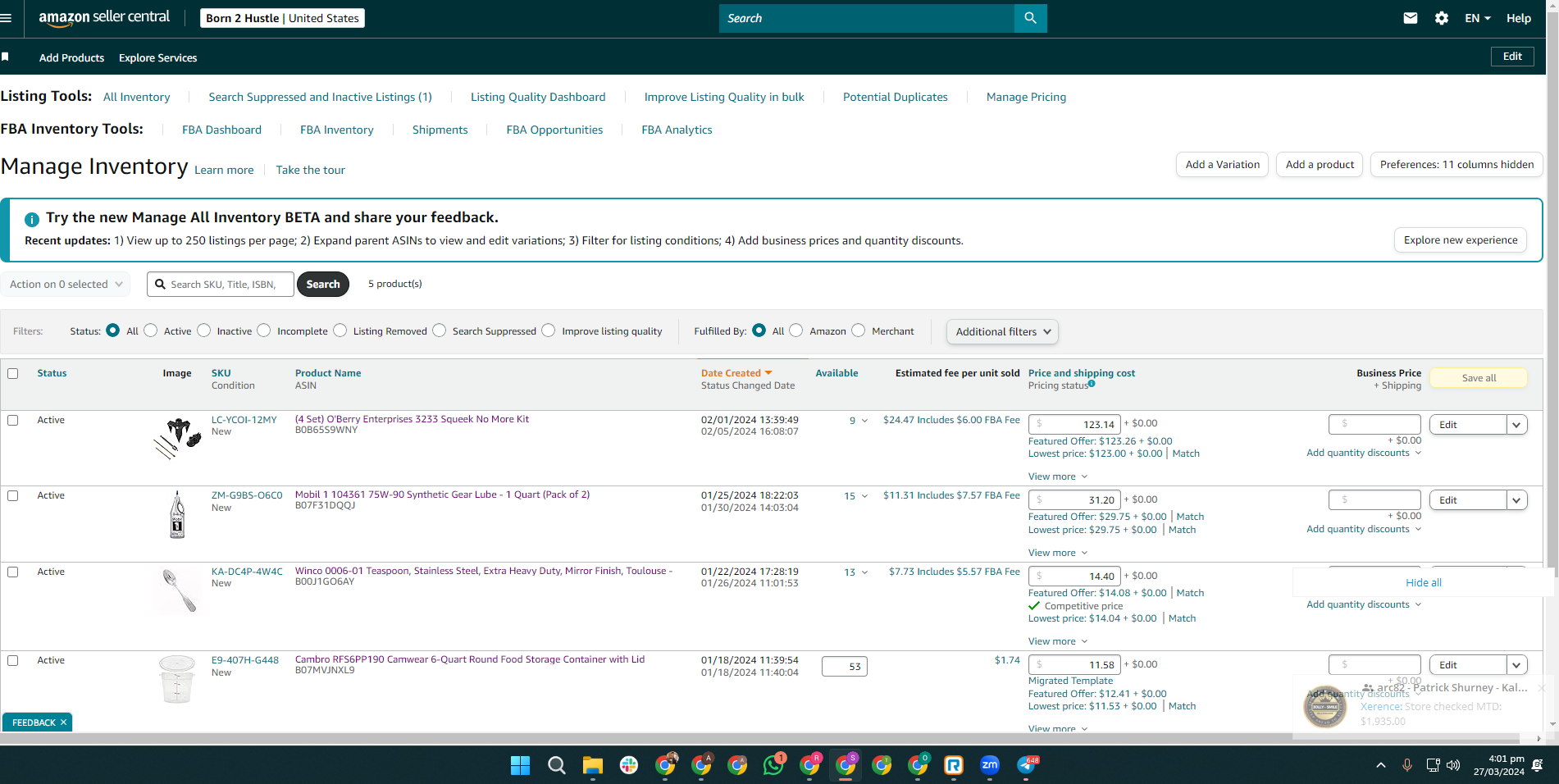This screenshot has height=784, width=1559.
Task: Open Windows Start menu
Action: pyautogui.click(x=520, y=765)
